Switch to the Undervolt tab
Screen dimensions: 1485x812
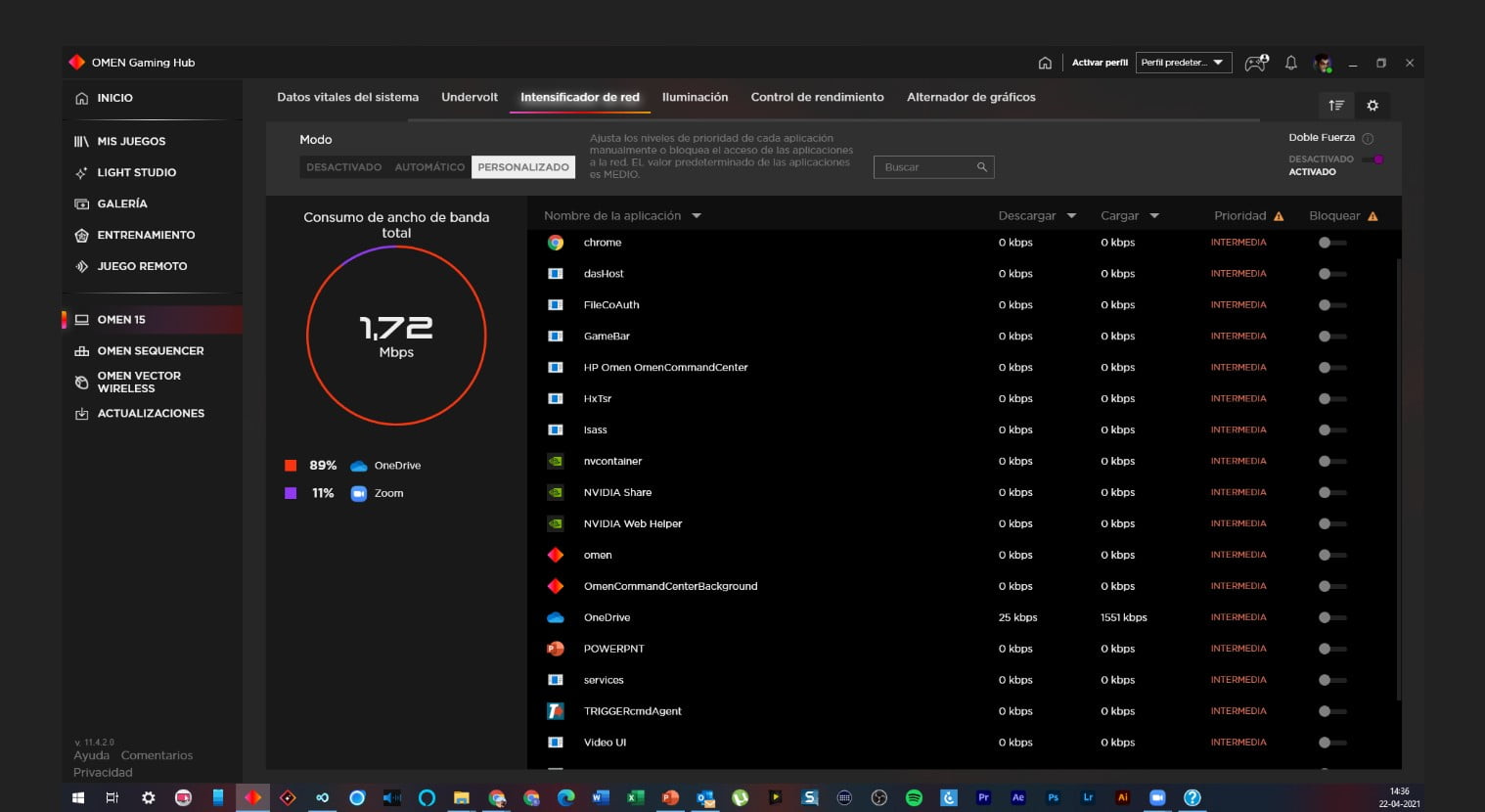(x=470, y=97)
